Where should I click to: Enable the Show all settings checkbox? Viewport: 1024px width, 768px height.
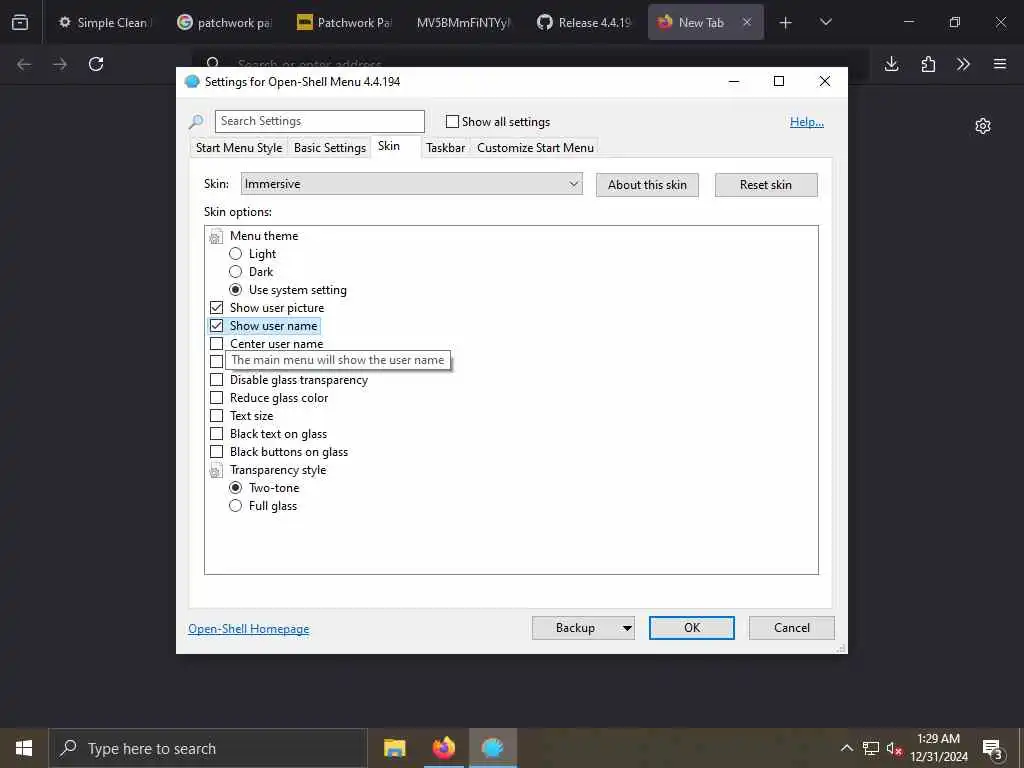coord(452,121)
